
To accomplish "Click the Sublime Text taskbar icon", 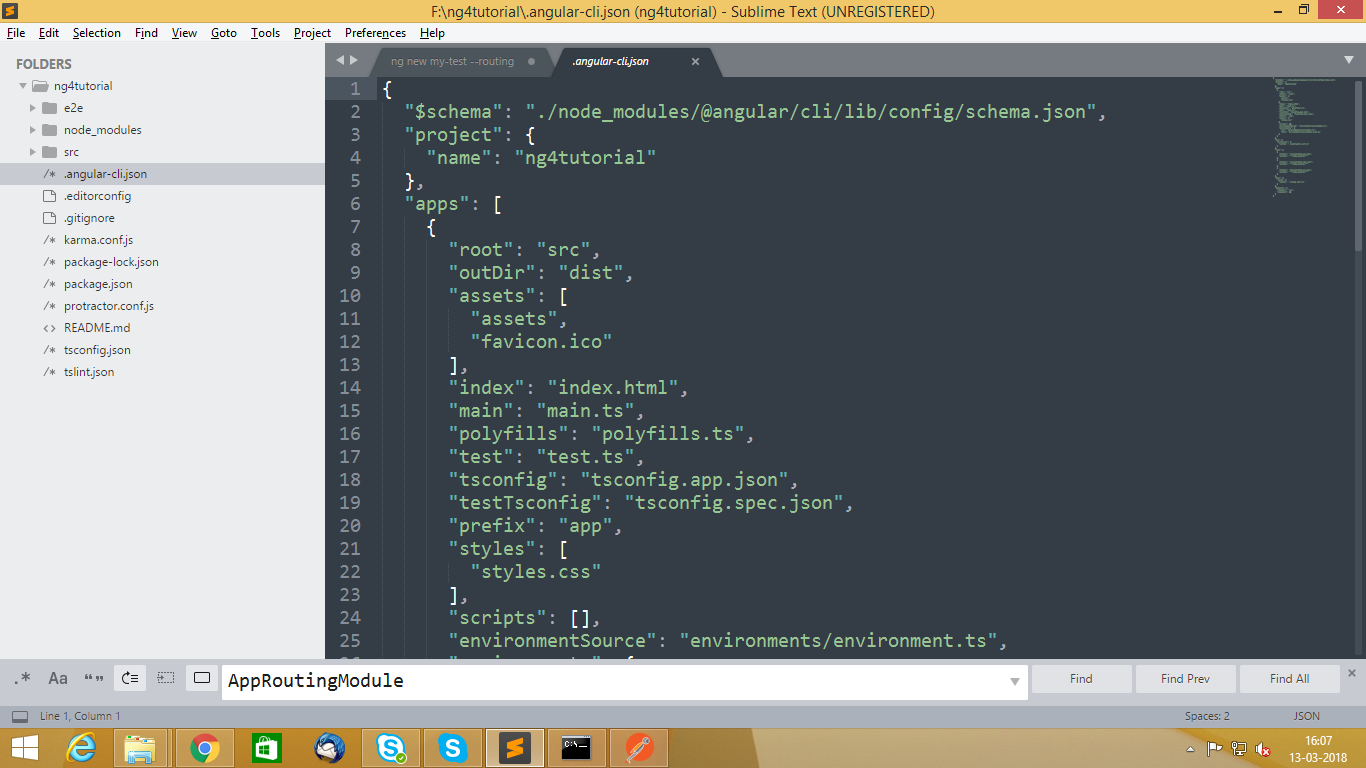I will 514,746.
